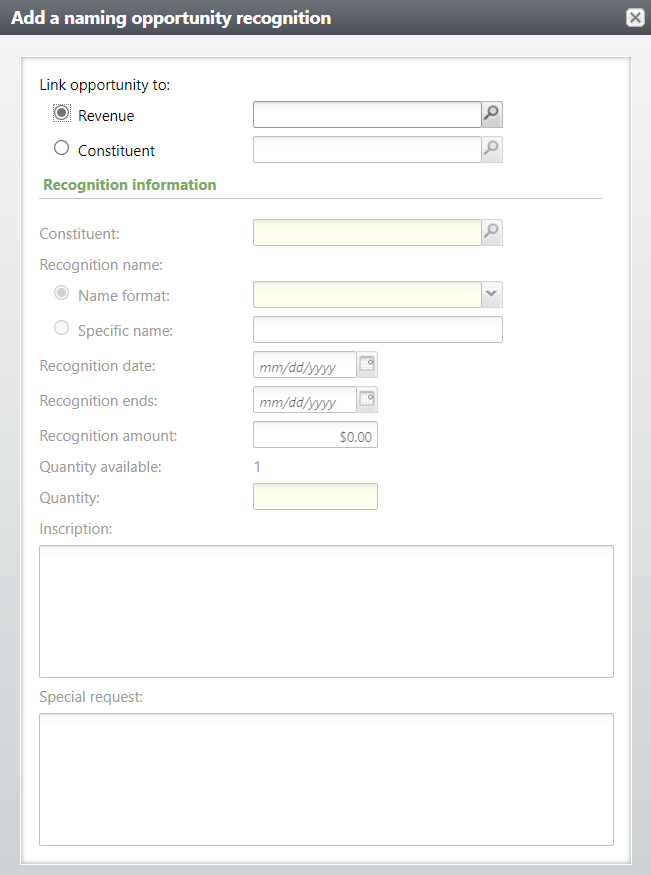Screen dimensions: 651x875
Task: Open the Recognition date calendar picker
Action: click(x=367, y=365)
